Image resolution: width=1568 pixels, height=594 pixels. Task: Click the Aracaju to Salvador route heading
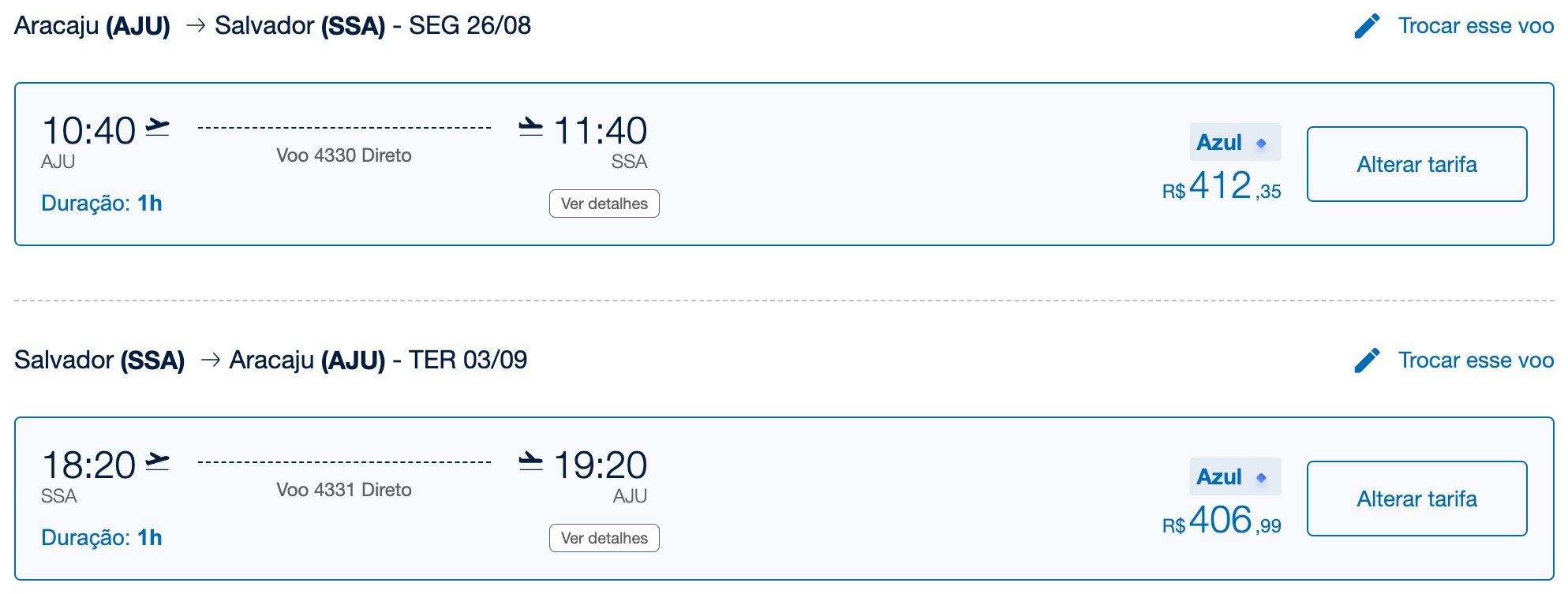272,26
